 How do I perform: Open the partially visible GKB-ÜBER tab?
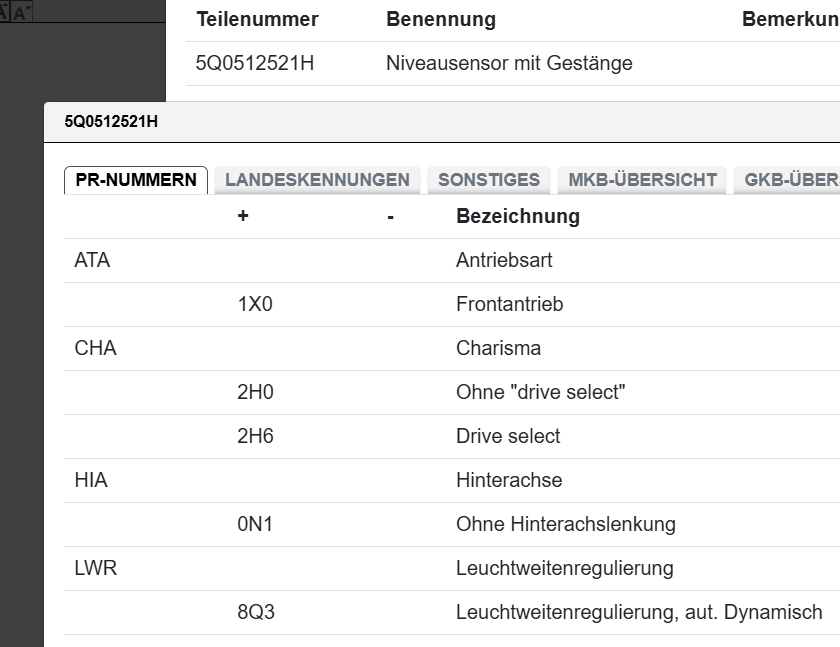pyautogui.click(x=786, y=180)
